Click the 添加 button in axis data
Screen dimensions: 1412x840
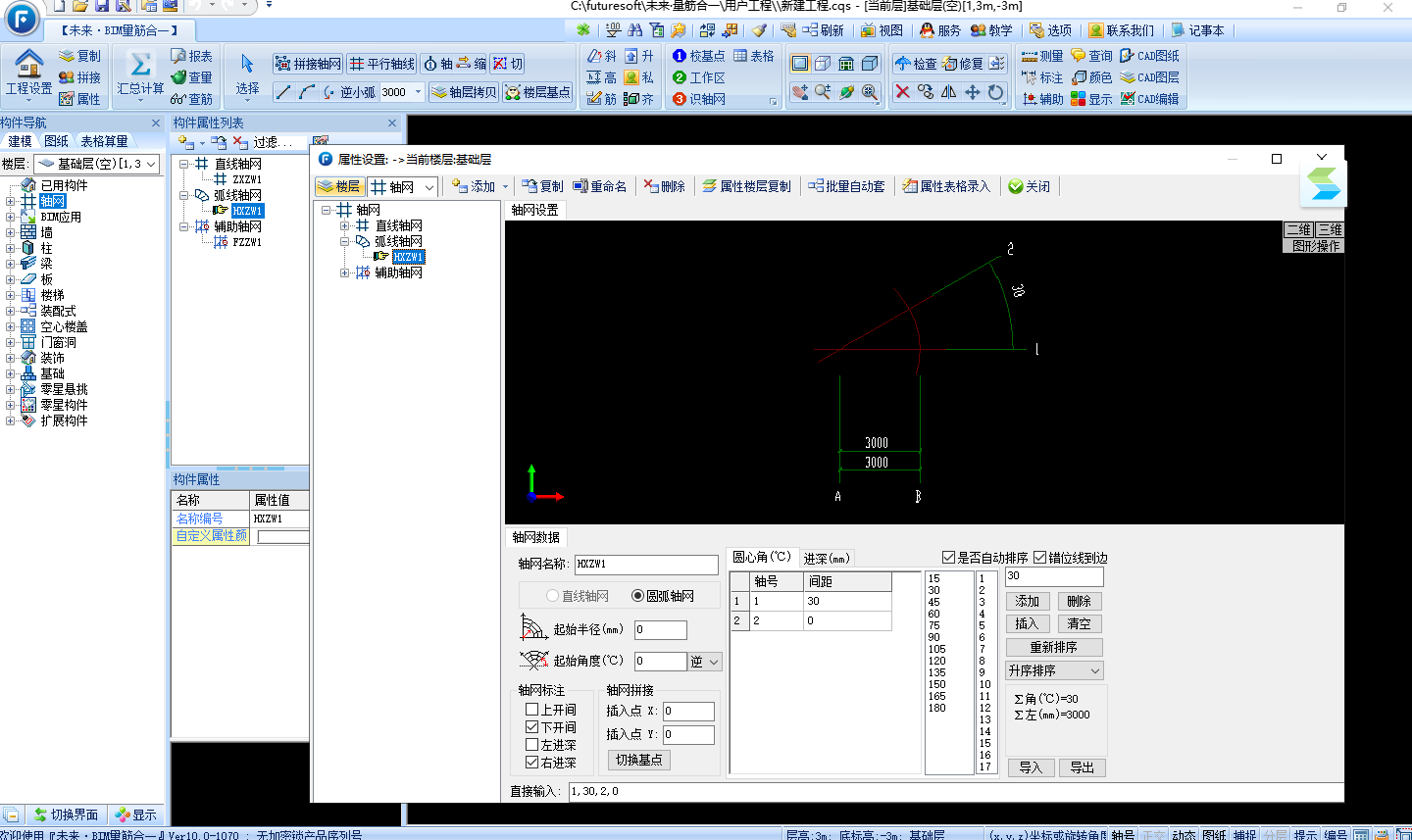[1028, 601]
